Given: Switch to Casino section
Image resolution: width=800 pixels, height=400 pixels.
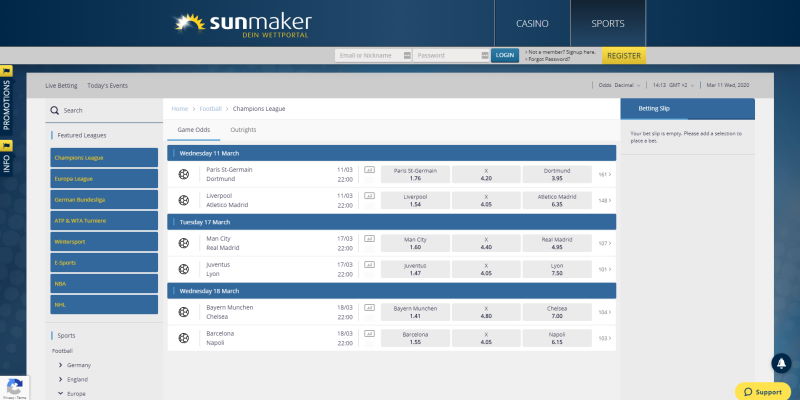Looking at the screenshot, I should pos(532,23).
